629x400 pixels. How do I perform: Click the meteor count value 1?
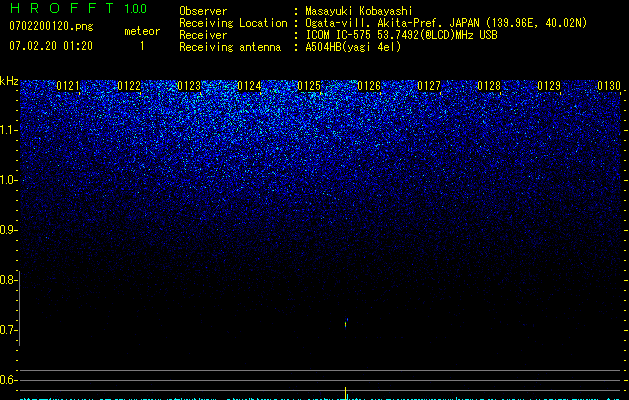(142, 46)
